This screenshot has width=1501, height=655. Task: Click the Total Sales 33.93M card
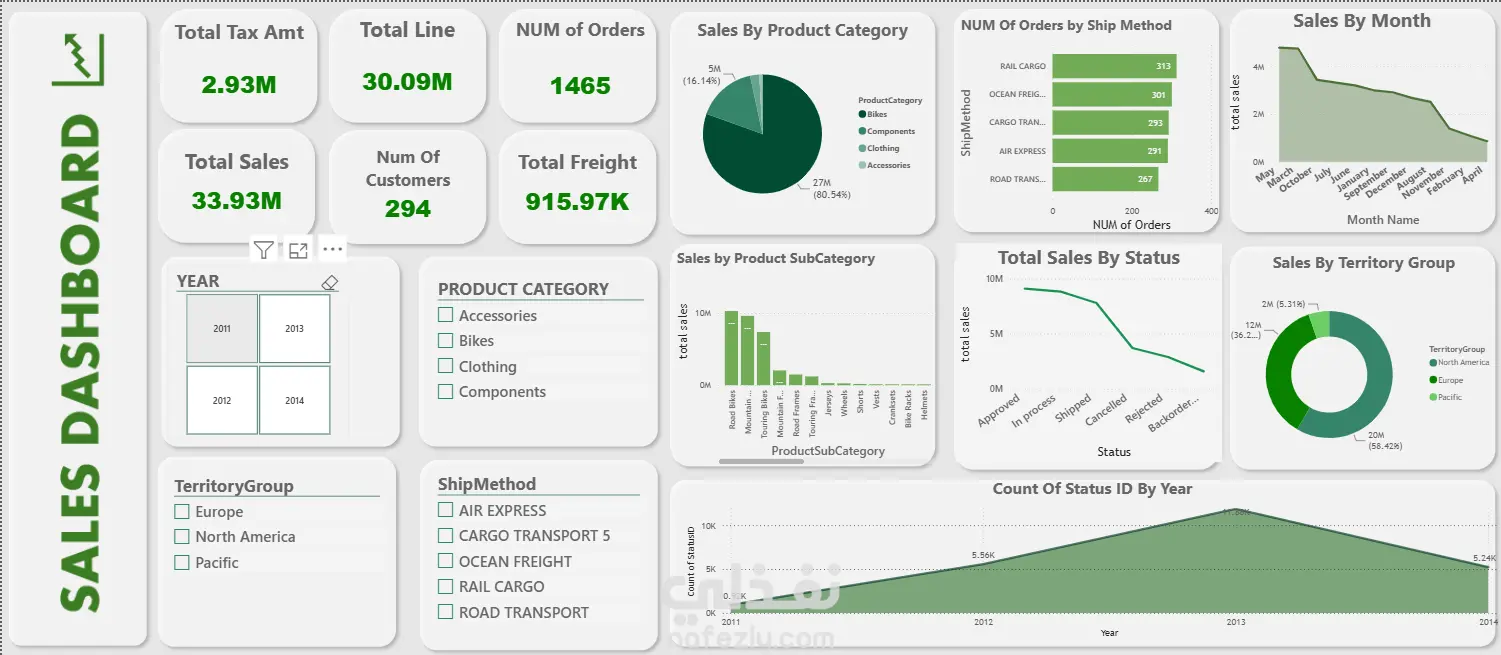coord(237,185)
